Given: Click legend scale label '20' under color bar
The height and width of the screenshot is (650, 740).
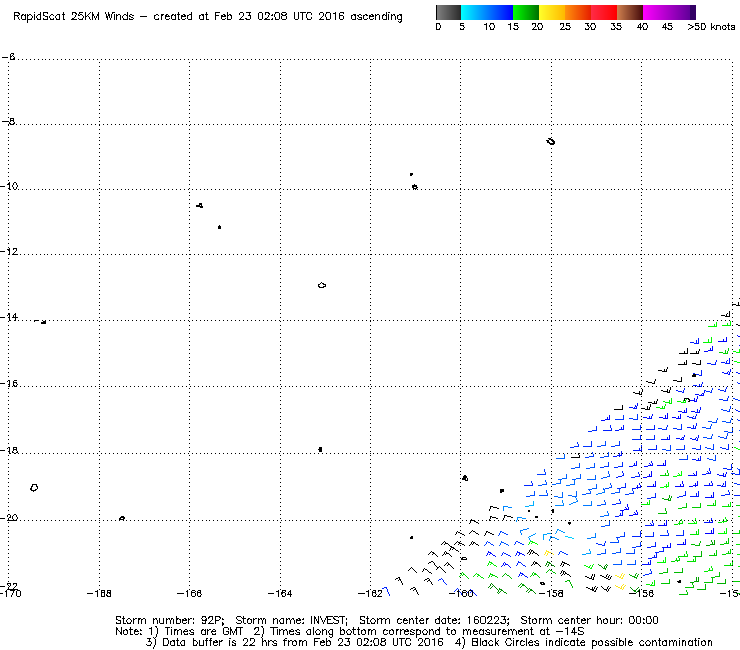Looking at the screenshot, I should [537, 27].
